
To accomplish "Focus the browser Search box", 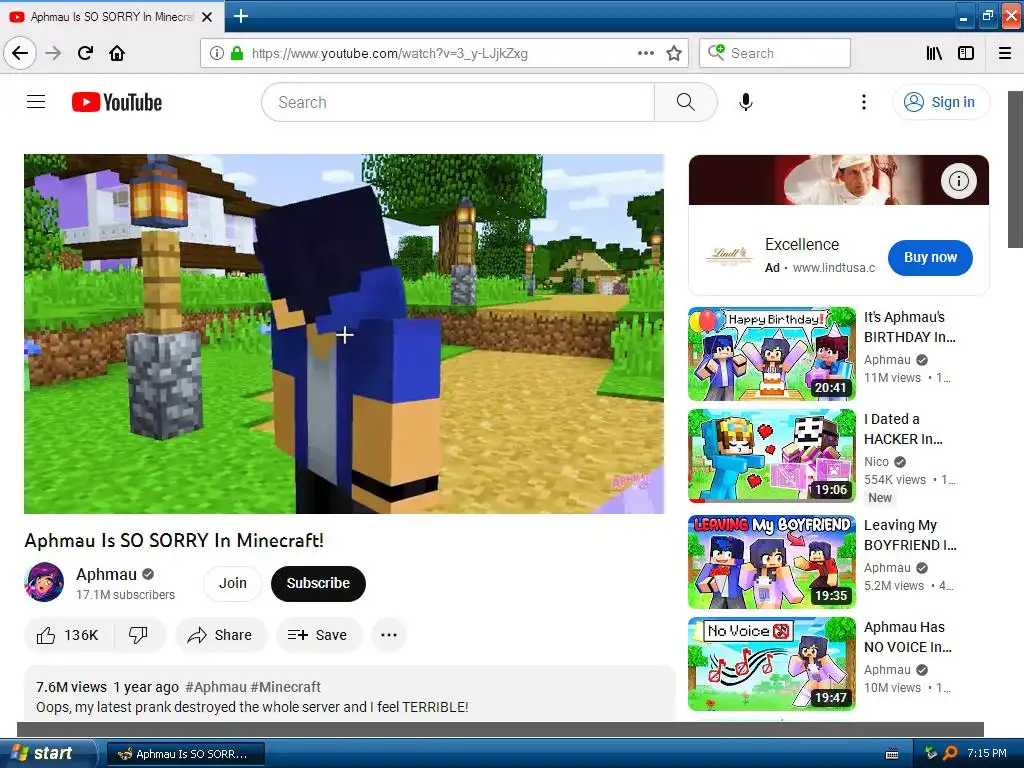I will coord(775,53).
